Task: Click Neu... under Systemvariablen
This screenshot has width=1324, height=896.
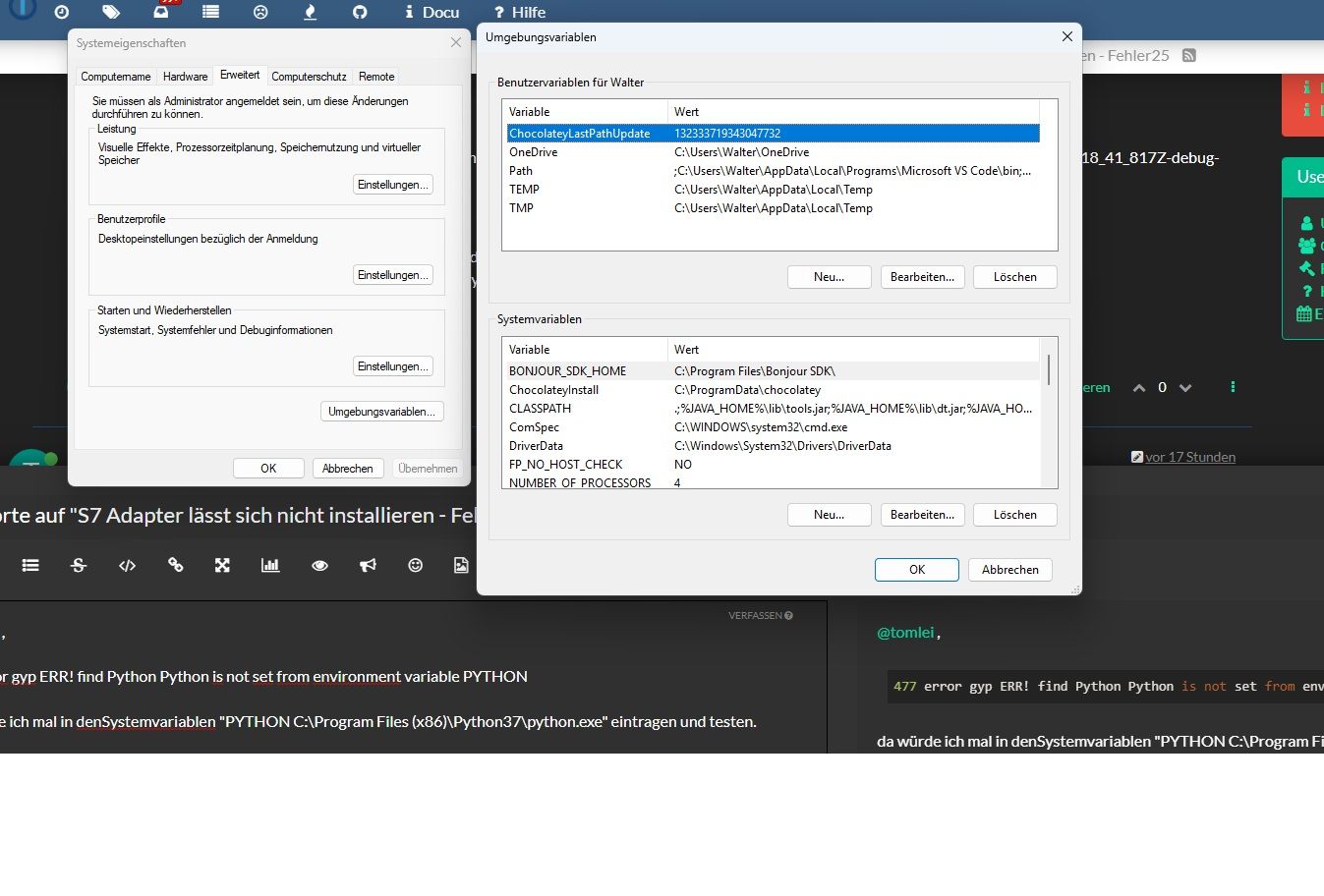Action: (x=830, y=515)
